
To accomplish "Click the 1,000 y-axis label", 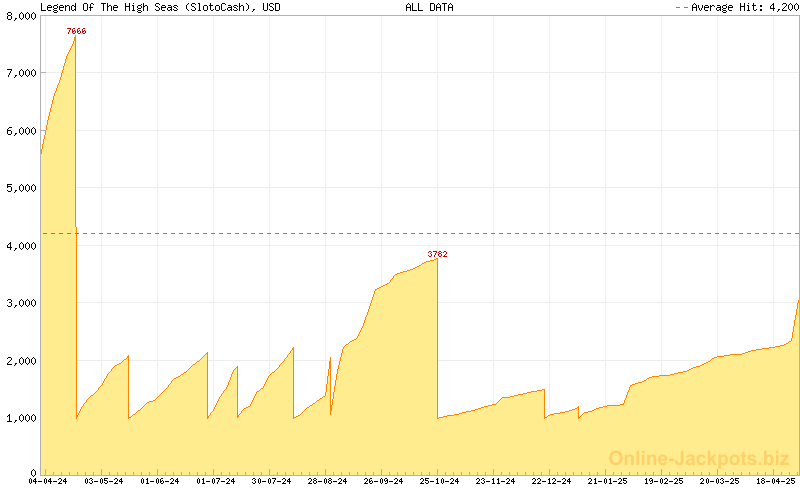I will pos(21,418).
